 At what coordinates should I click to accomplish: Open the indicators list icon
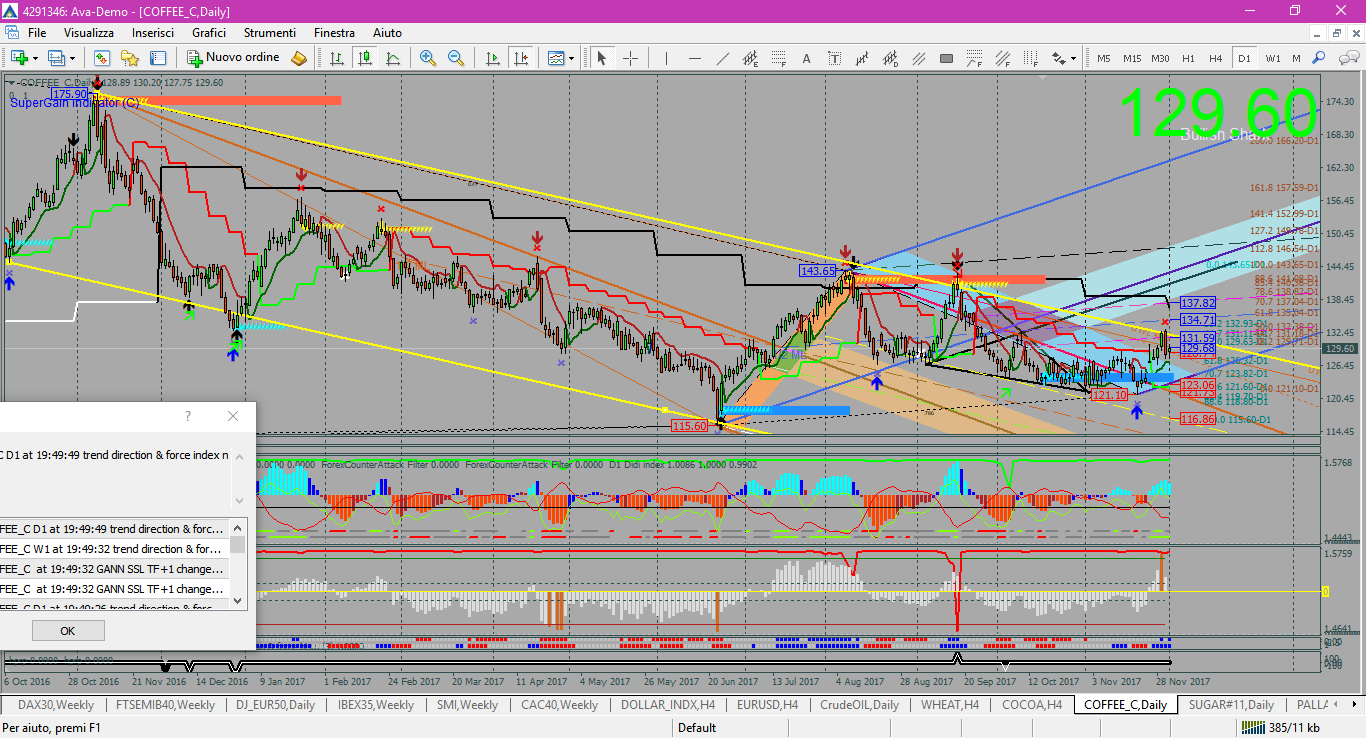point(555,58)
